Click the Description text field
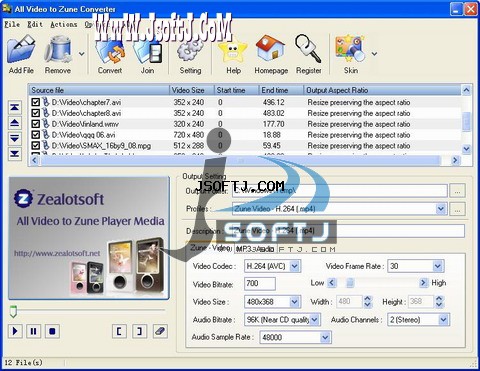480x371 pixels. point(348,231)
